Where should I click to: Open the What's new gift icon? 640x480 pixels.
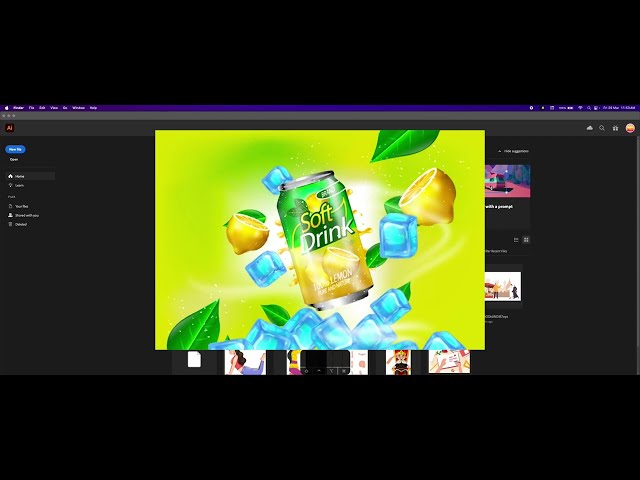616,128
